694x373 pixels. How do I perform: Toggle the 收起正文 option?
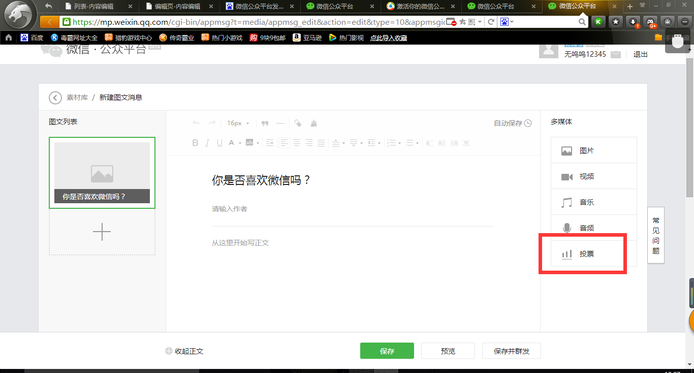point(184,351)
